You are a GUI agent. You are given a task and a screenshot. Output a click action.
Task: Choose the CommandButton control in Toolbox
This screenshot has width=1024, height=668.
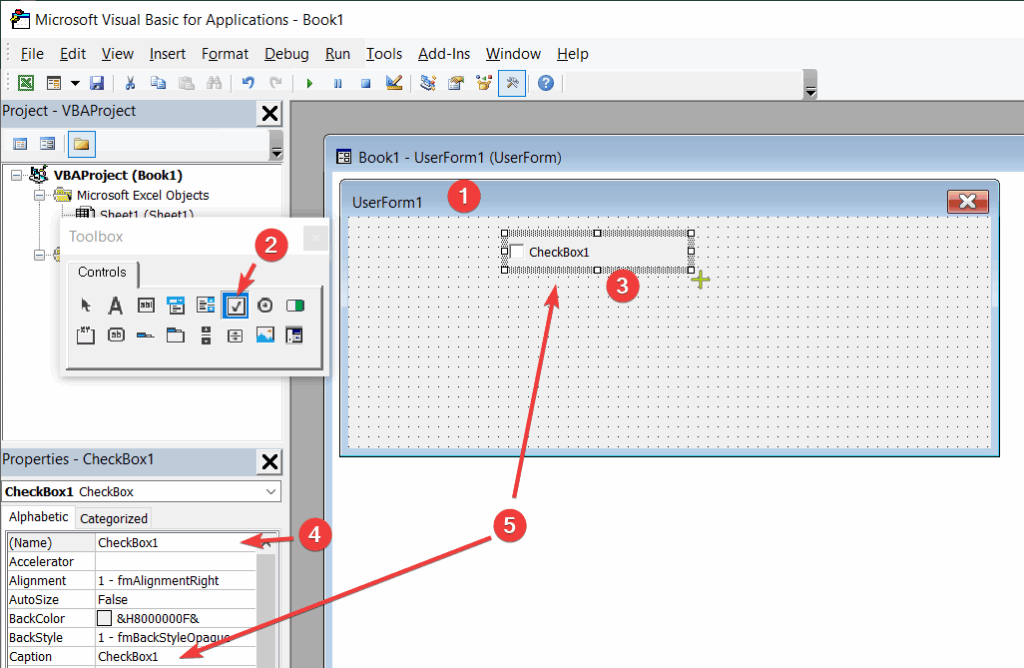coord(116,335)
